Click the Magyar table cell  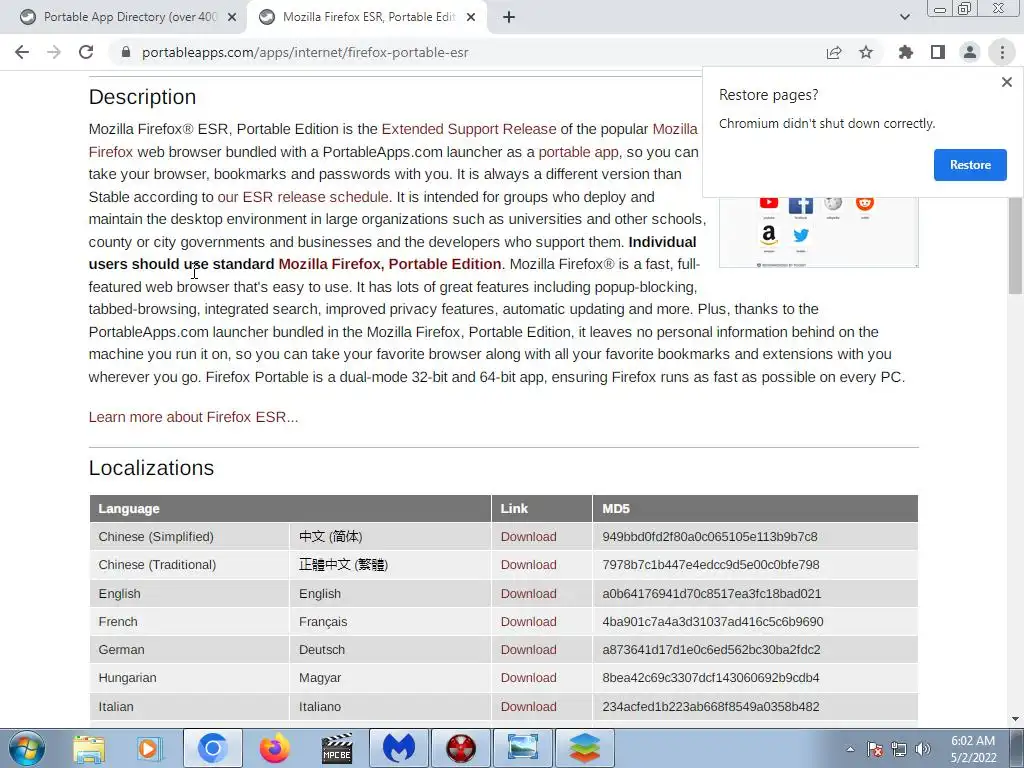390,678
